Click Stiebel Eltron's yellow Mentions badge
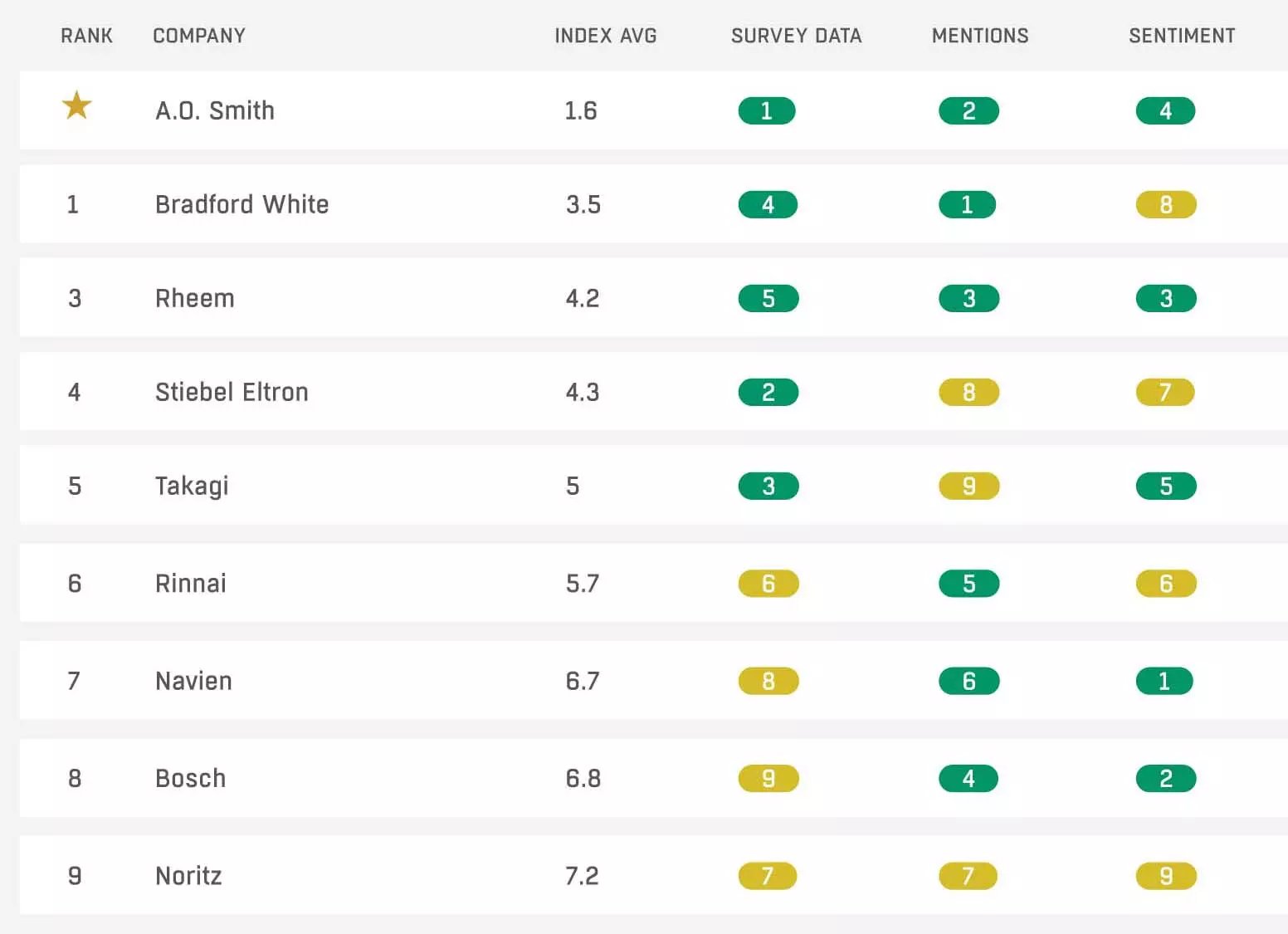1288x934 pixels. [968, 392]
